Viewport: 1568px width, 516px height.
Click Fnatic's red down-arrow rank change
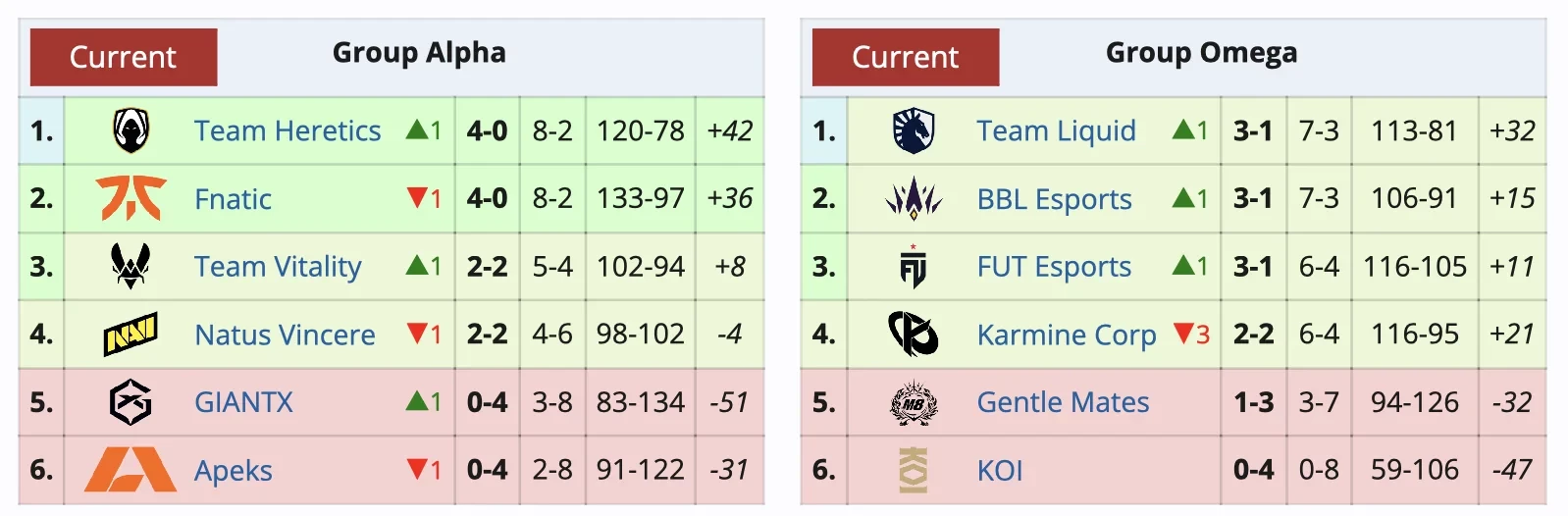[418, 198]
